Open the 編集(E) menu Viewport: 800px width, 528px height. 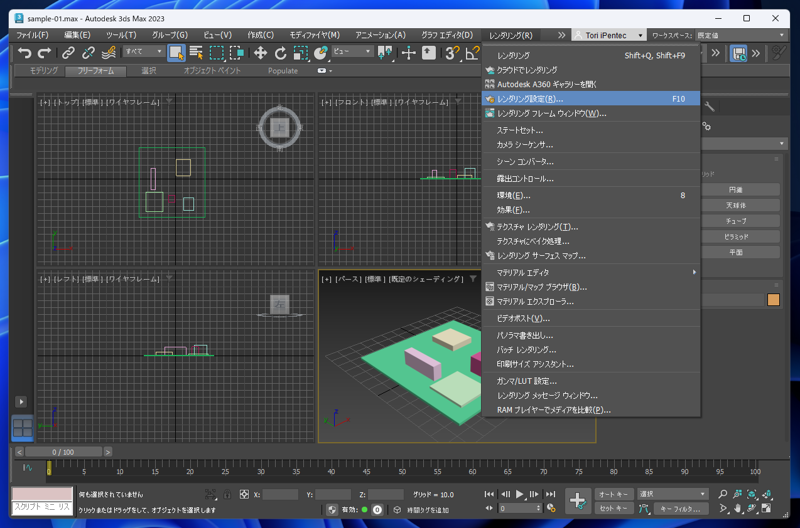click(78, 35)
